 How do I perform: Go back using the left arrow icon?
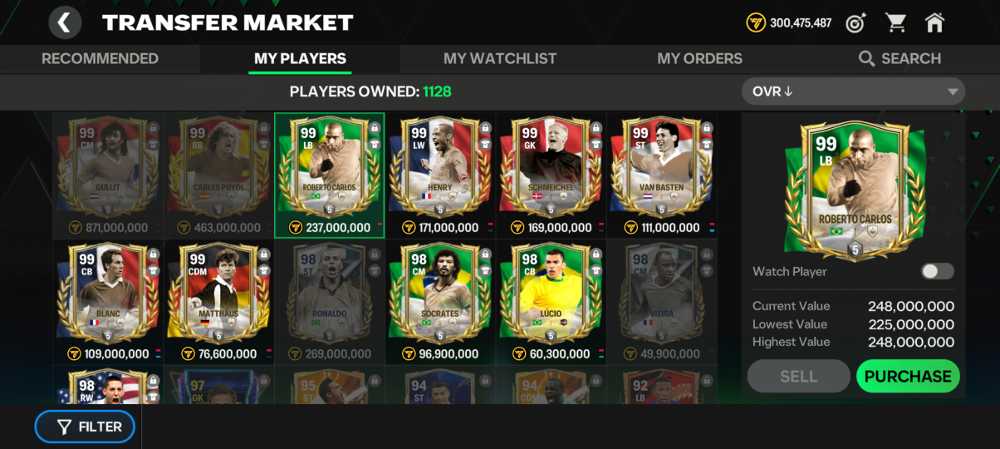coord(64,23)
